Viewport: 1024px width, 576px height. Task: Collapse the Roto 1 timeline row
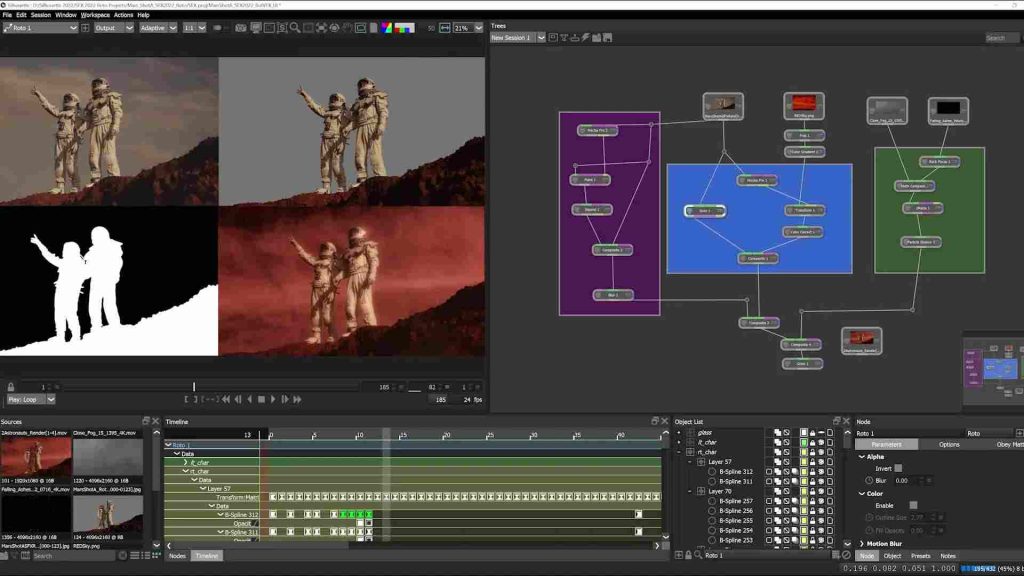pyautogui.click(x=168, y=445)
